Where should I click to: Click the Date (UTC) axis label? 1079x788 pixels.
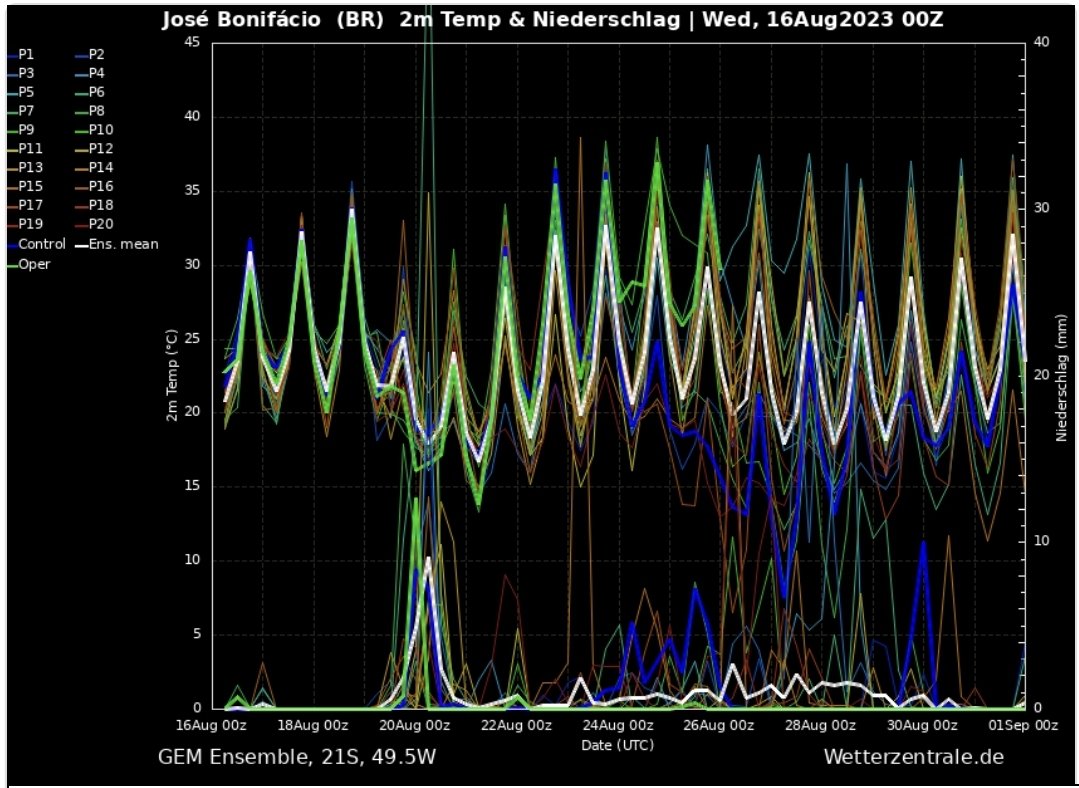coord(617,745)
